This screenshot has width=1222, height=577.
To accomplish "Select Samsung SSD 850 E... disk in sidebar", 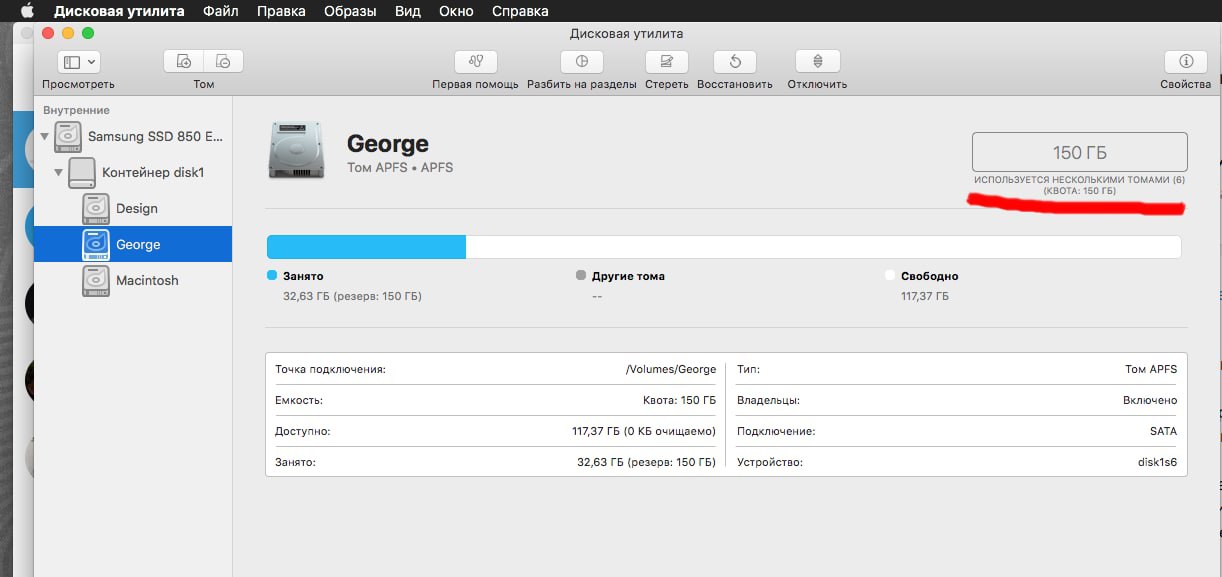I will pos(133,136).
